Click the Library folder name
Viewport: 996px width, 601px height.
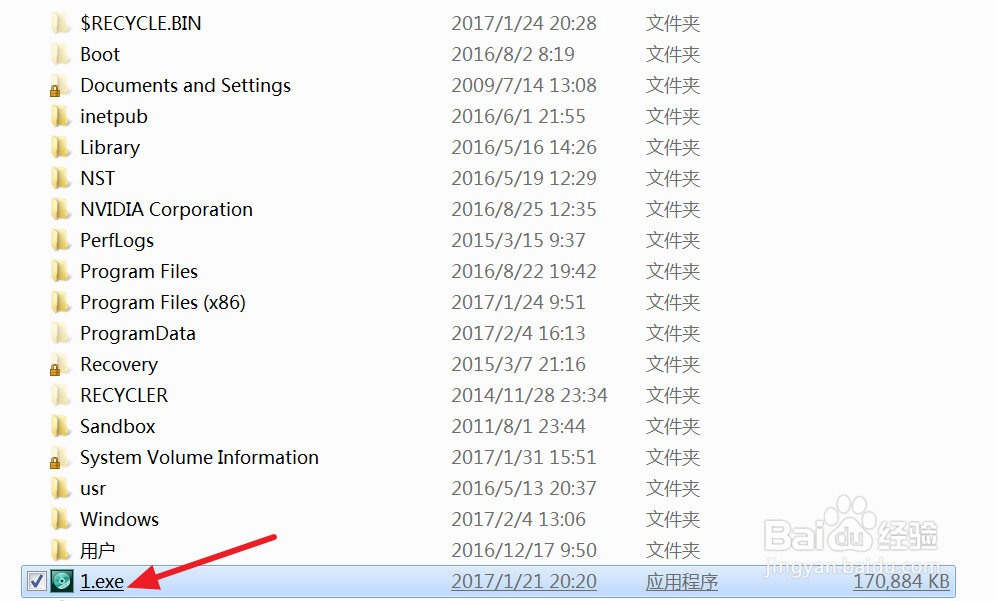coord(110,148)
